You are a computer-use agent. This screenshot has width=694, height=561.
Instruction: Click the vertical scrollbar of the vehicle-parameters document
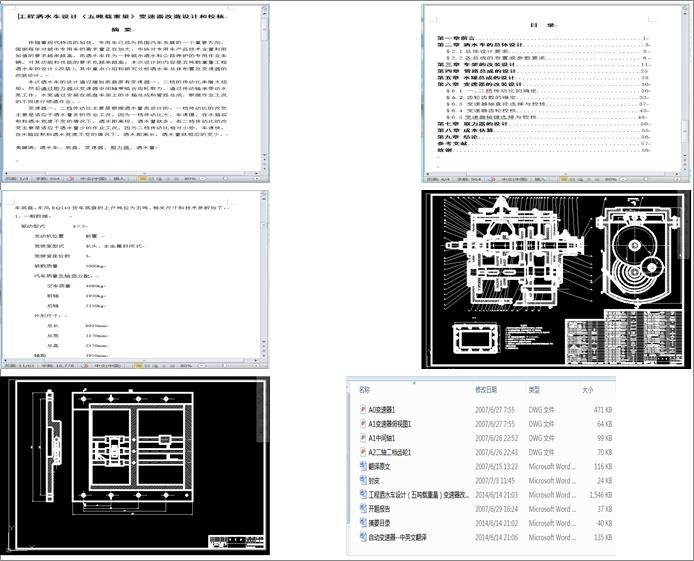pyautogui.click(x=264, y=275)
